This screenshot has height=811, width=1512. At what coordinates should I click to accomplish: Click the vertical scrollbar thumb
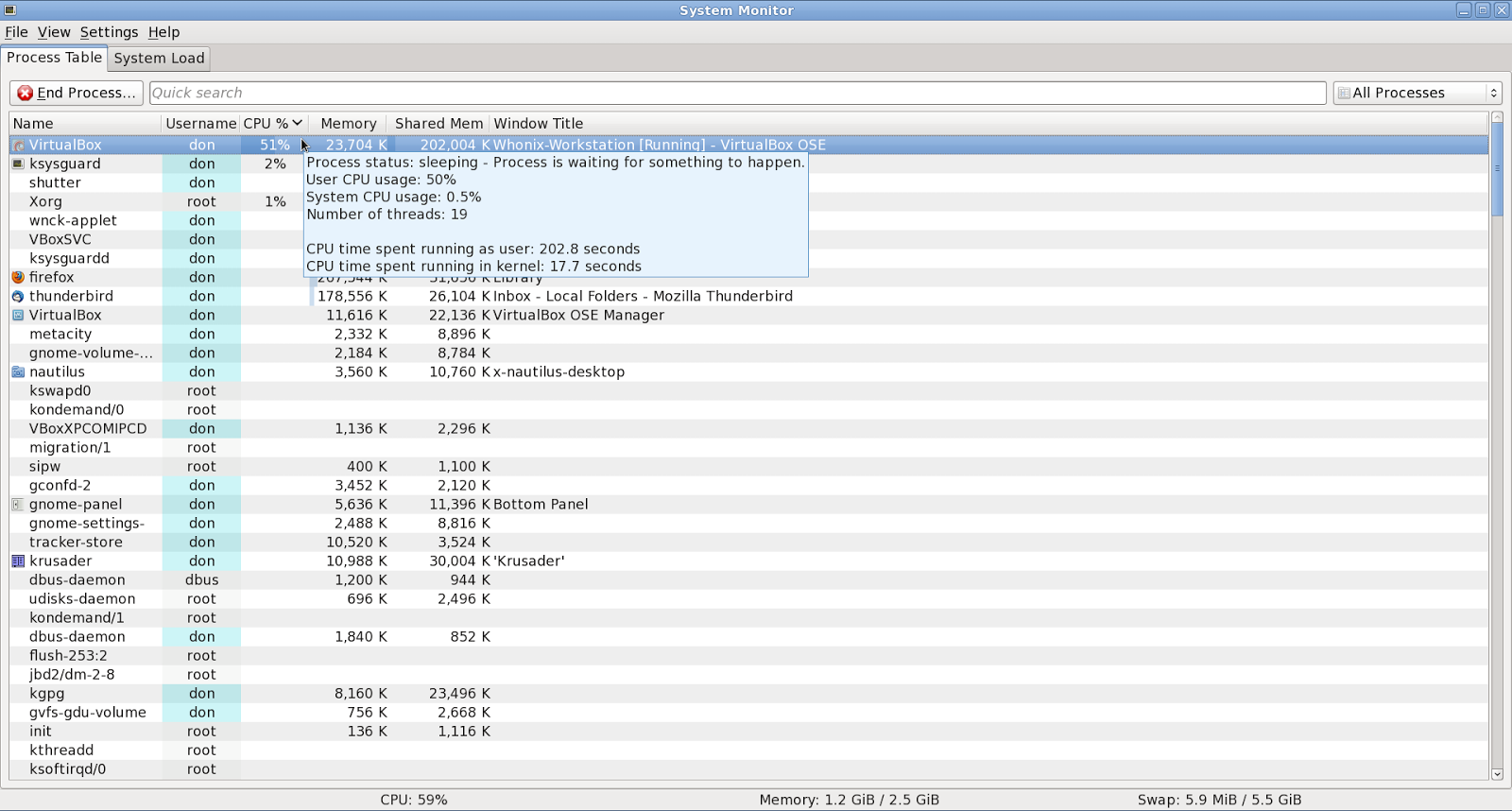(x=1497, y=170)
